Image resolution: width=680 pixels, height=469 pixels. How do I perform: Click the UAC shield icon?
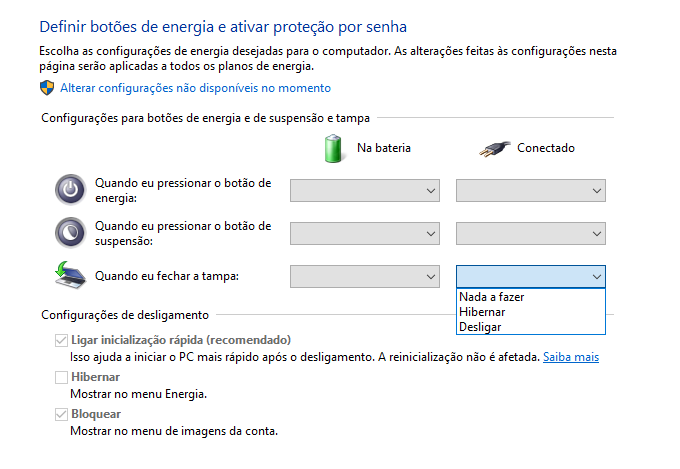[47, 88]
